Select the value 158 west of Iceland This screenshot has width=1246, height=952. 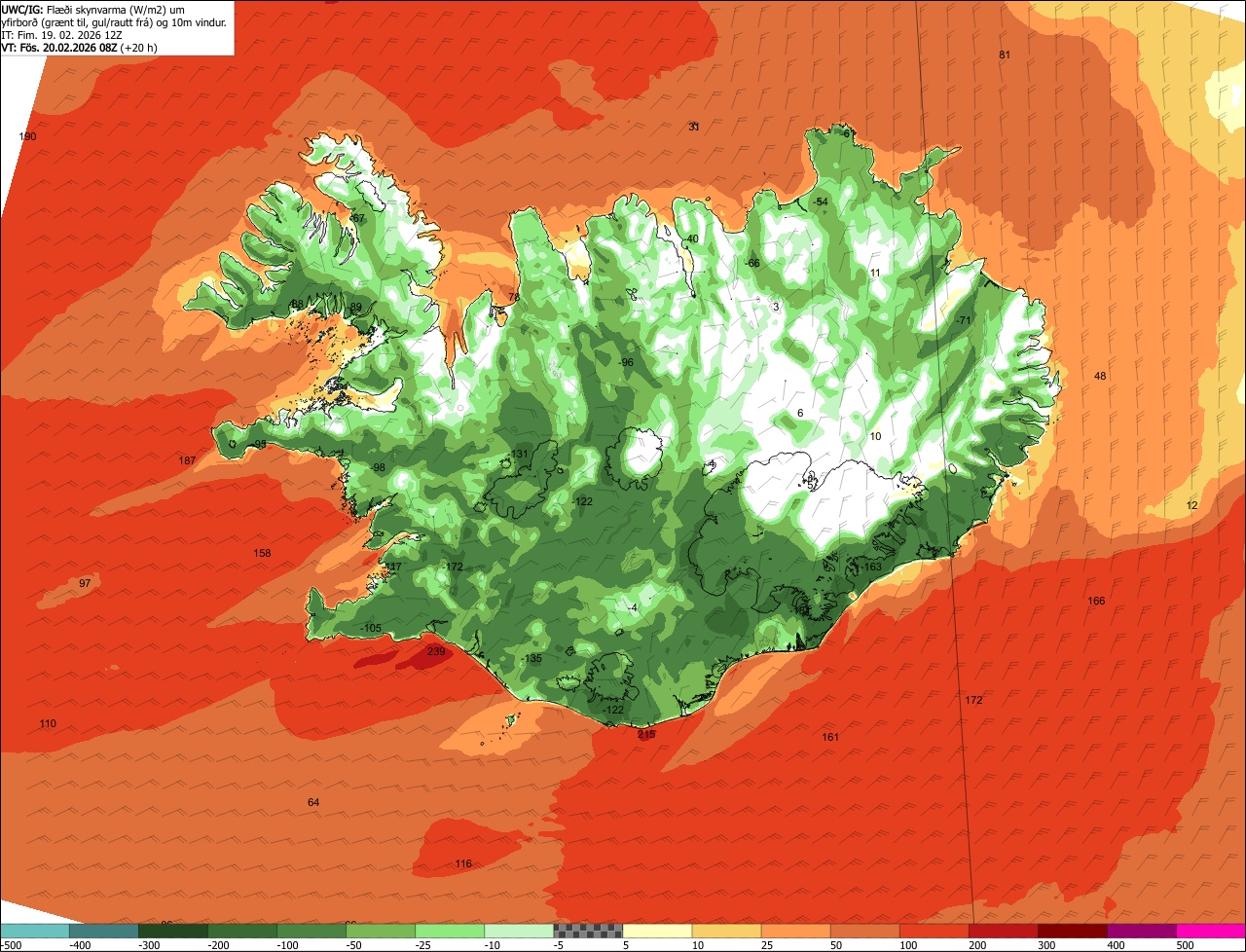point(262,553)
